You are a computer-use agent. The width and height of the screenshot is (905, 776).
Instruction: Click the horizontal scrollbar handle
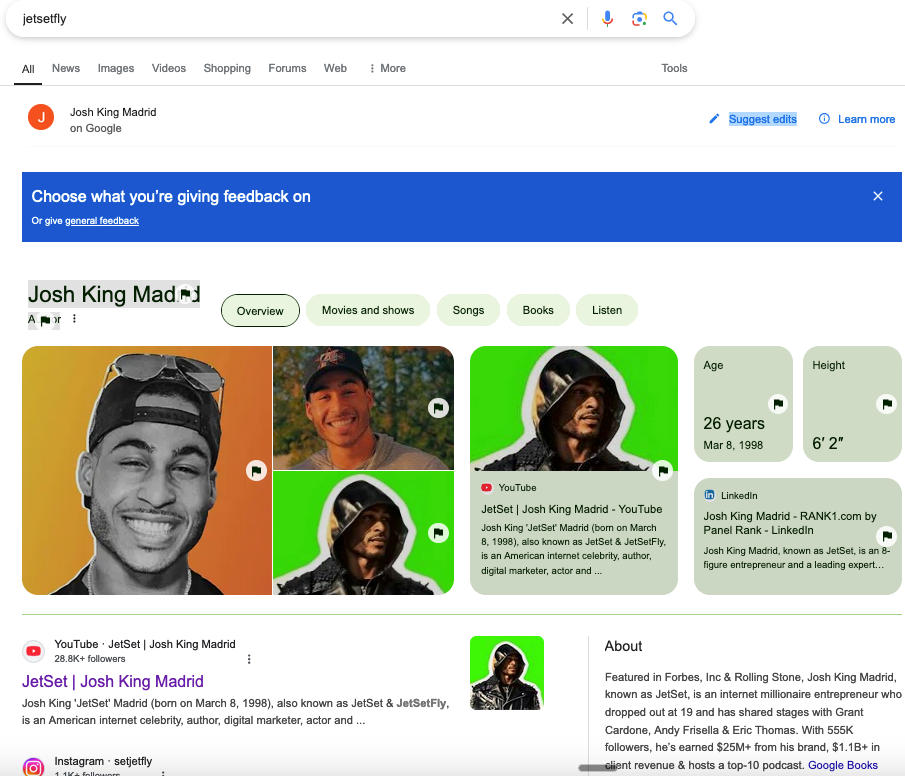coord(598,768)
